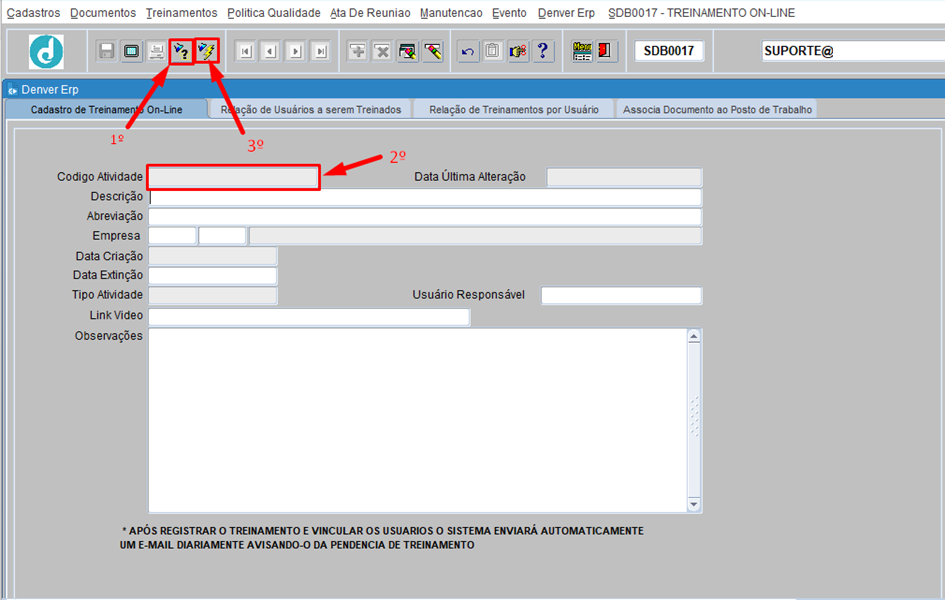This screenshot has width=945, height=600.
Task: Click the Execute Query lightning icon
Action: (207, 51)
